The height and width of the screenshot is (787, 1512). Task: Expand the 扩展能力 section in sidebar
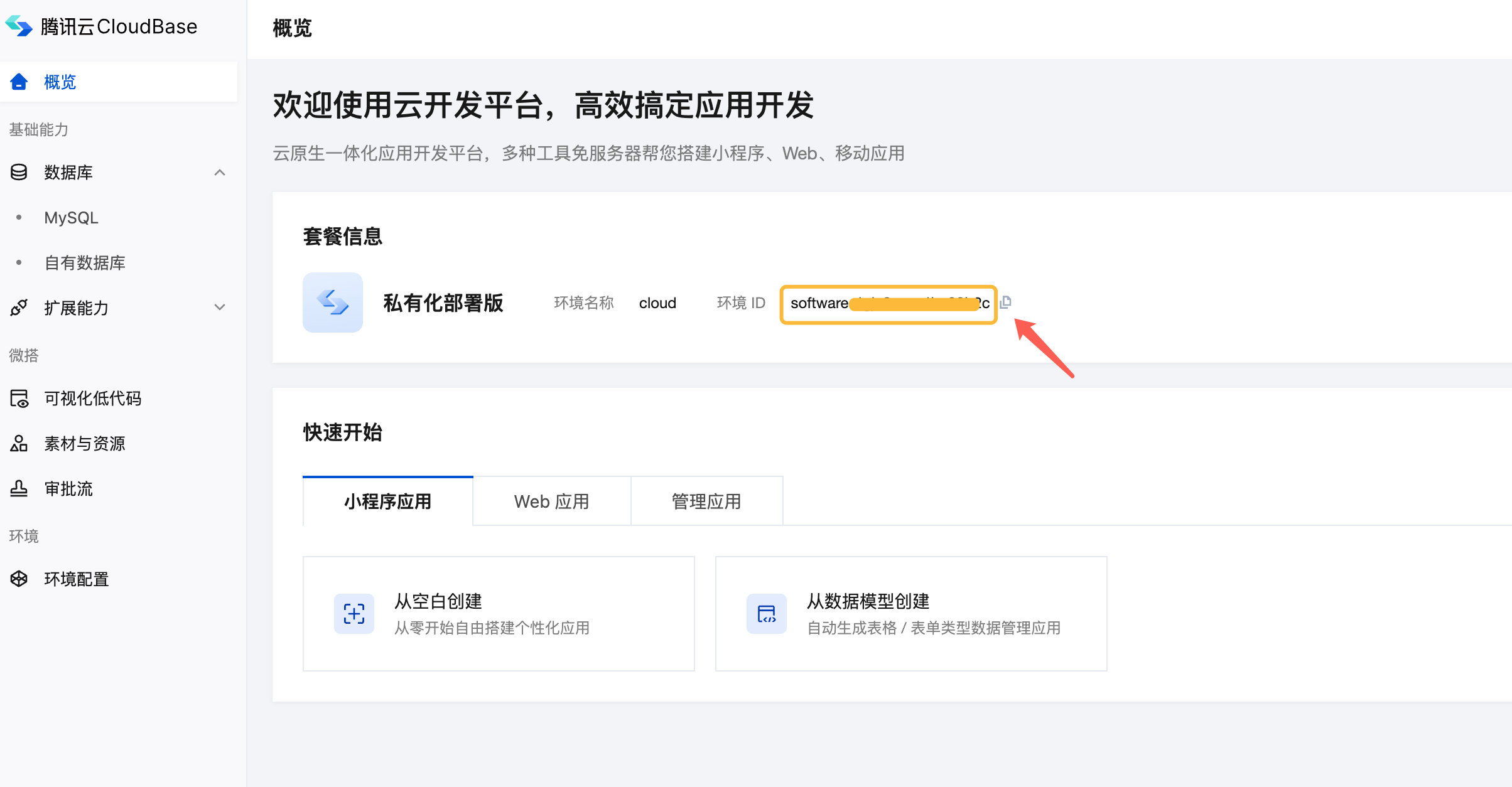tap(220, 308)
